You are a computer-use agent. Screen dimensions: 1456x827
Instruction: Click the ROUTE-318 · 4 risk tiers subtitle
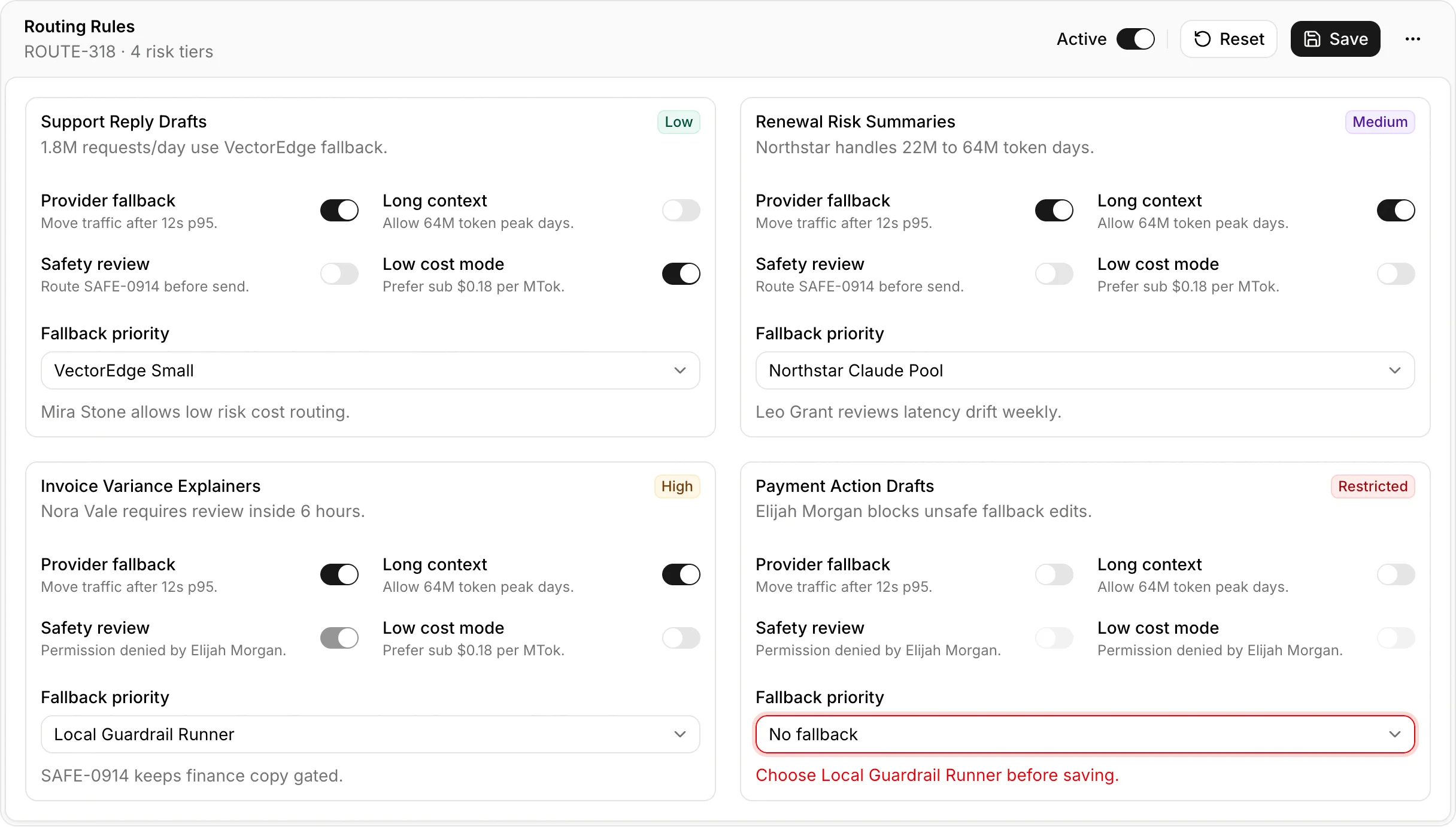click(x=119, y=51)
